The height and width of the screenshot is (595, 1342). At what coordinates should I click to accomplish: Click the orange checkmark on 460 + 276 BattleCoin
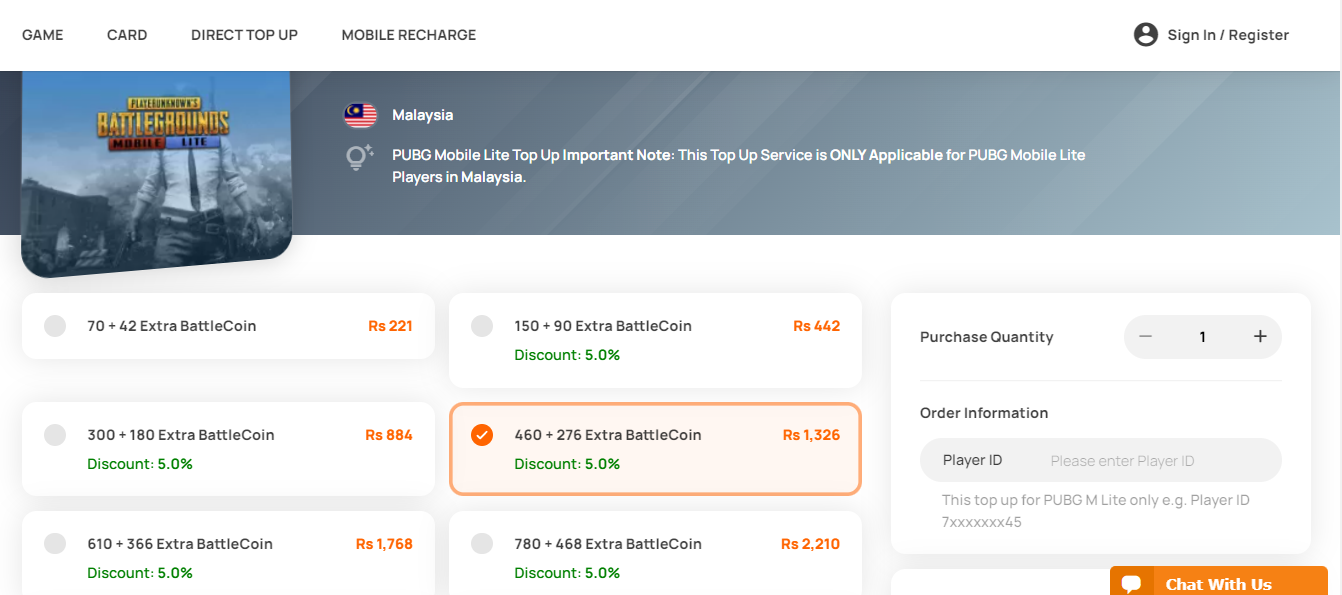click(x=482, y=435)
